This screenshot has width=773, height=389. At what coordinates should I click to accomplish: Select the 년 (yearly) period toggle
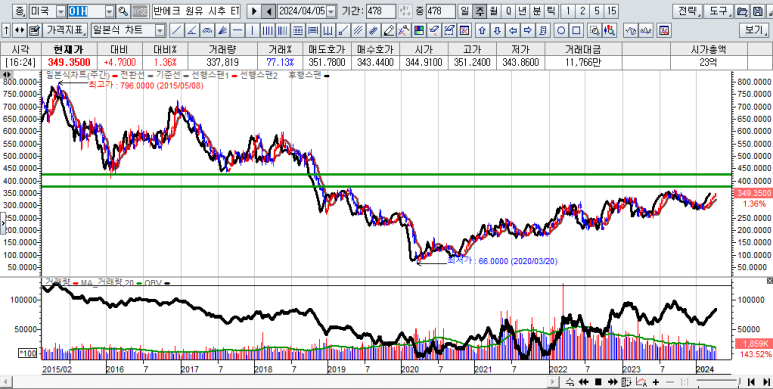tap(522, 11)
